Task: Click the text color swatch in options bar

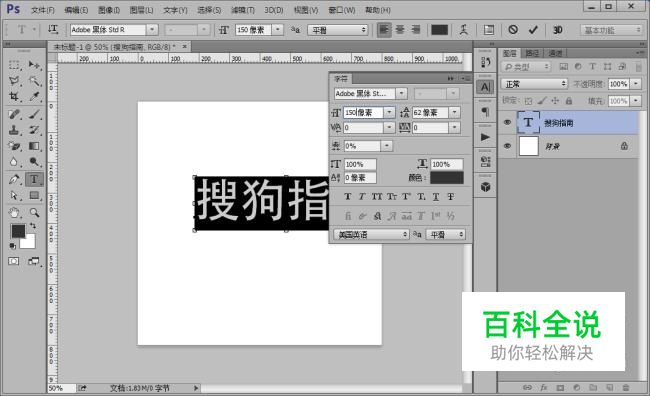Action: (x=439, y=30)
